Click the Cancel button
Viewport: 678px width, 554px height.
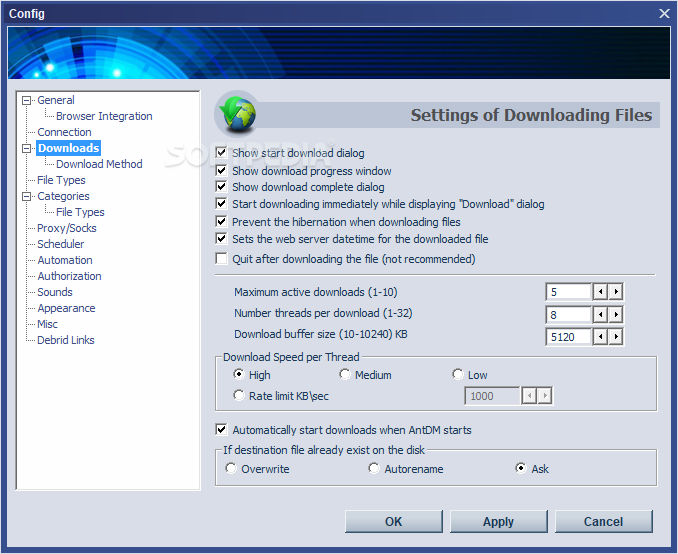[x=604, y=521]
